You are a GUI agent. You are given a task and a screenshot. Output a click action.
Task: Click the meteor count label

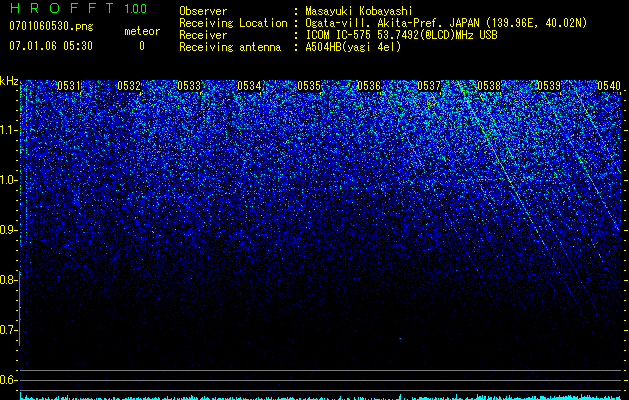[x=142, y=31]
